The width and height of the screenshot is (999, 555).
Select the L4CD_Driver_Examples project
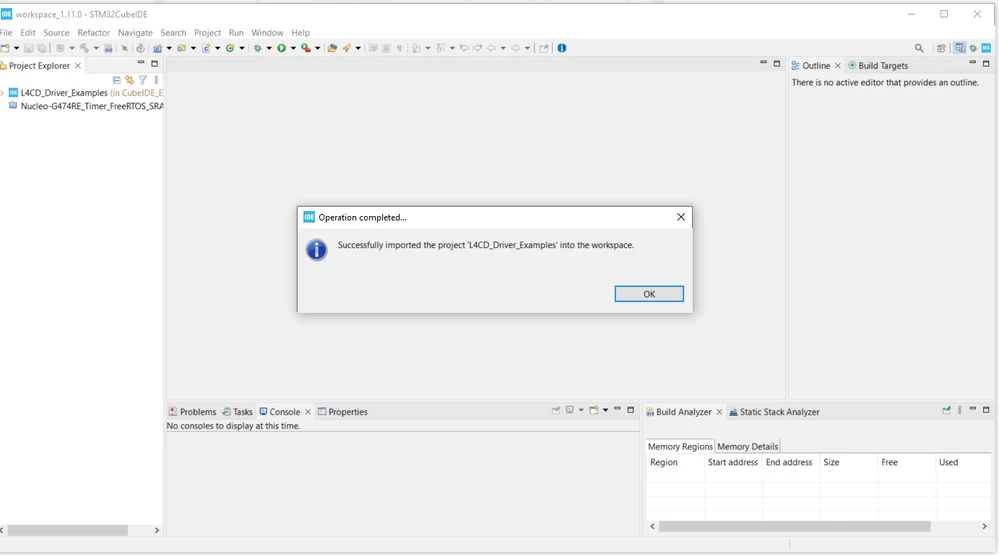coord(64,93)
